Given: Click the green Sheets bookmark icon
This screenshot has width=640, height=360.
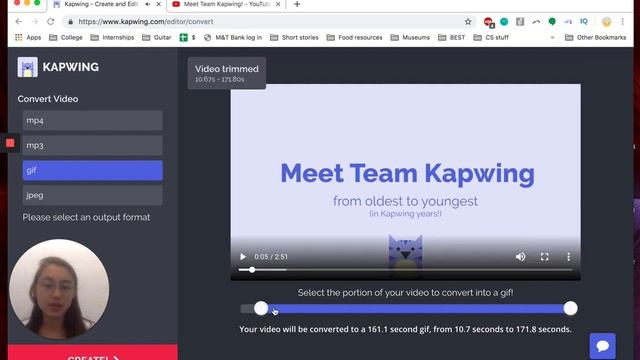Looking at the screenshot, I should [x=184, y=38].
